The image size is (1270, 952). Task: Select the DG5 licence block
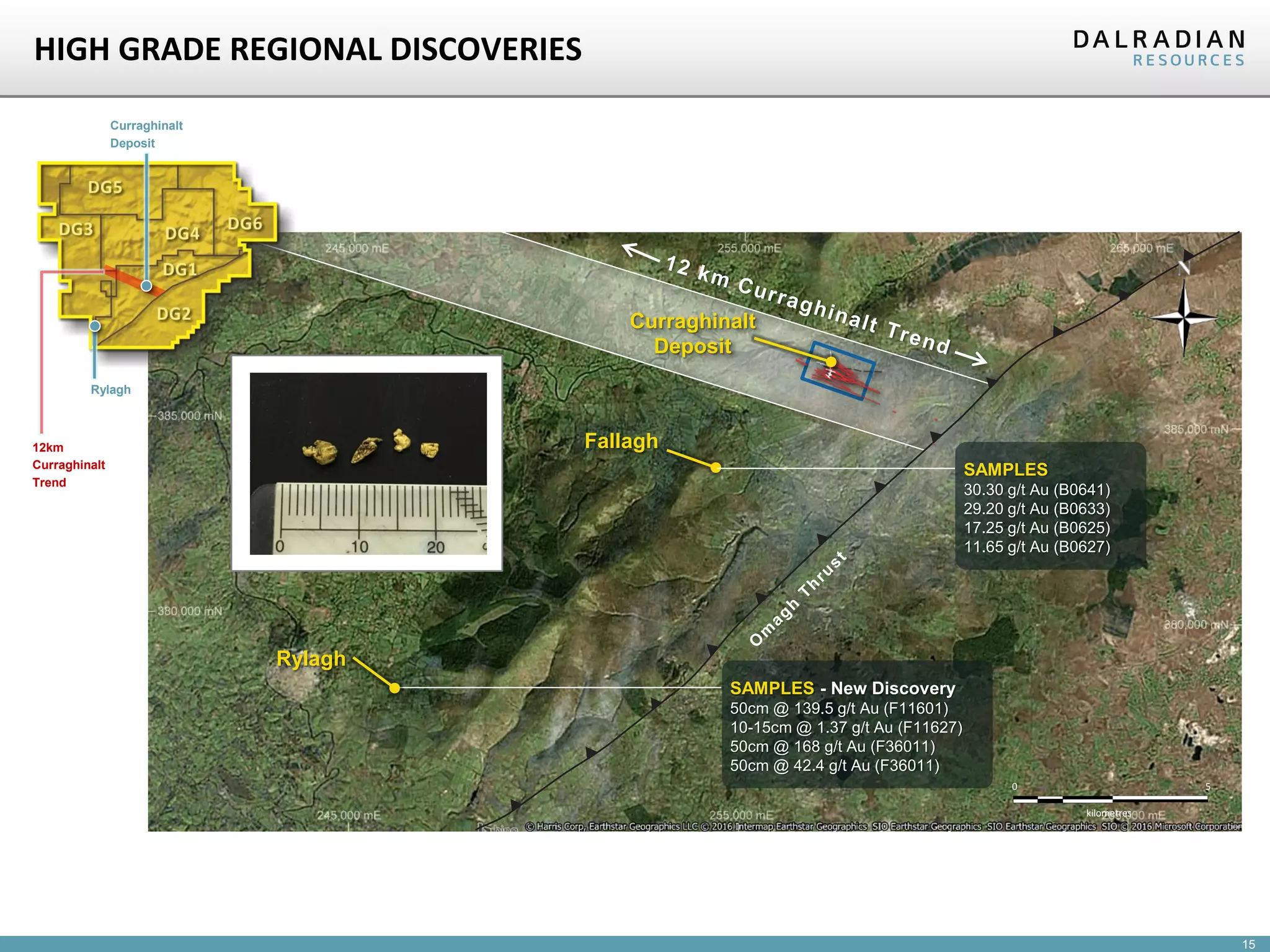[x=105, y=188]
